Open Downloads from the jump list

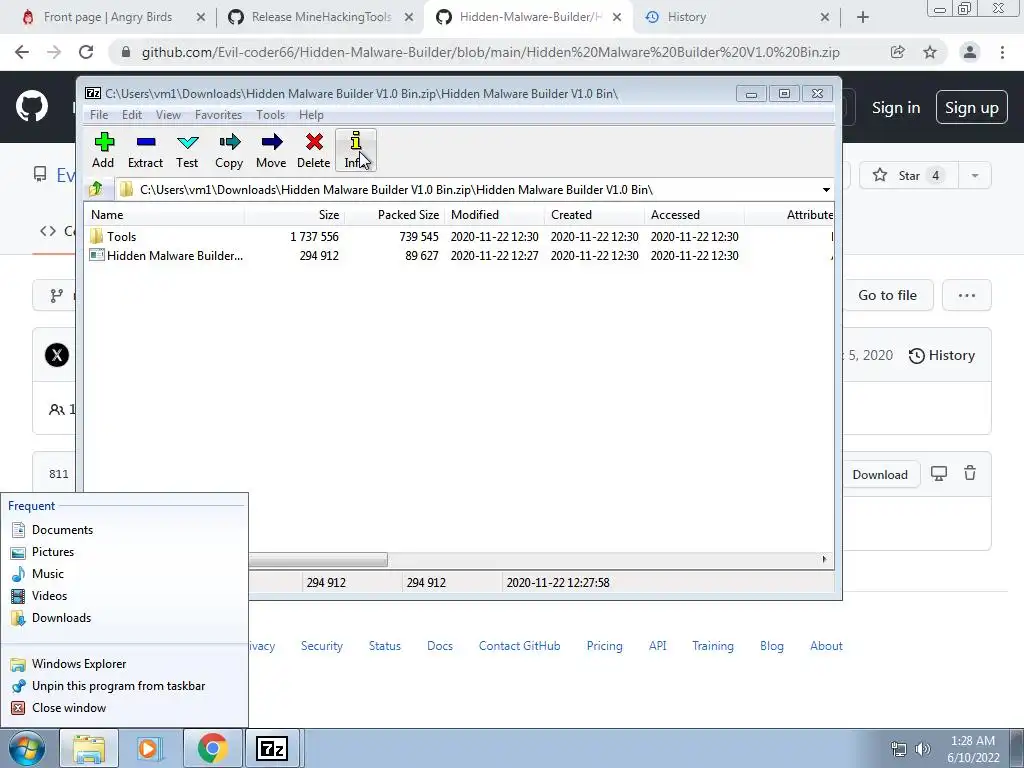pyautogui.click(x=124, y=618)
